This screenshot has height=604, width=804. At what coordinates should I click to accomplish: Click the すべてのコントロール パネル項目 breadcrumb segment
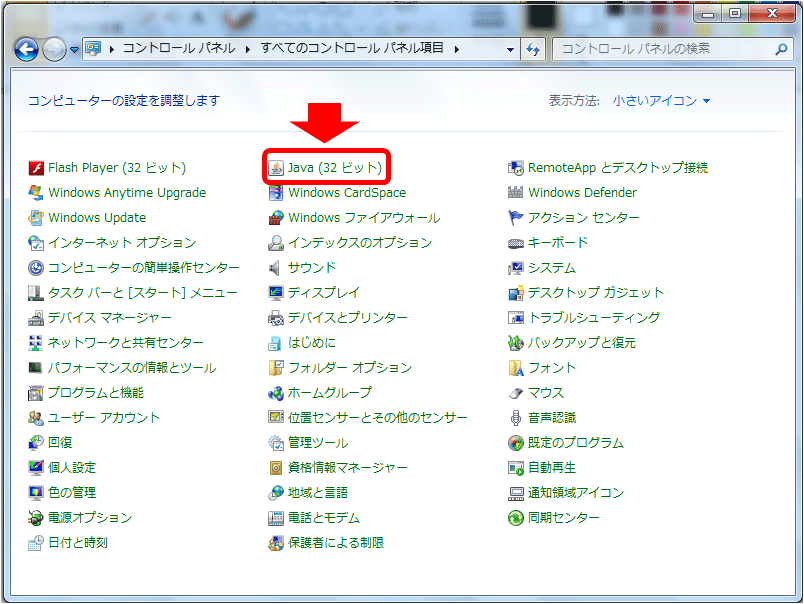pos(352,48)
